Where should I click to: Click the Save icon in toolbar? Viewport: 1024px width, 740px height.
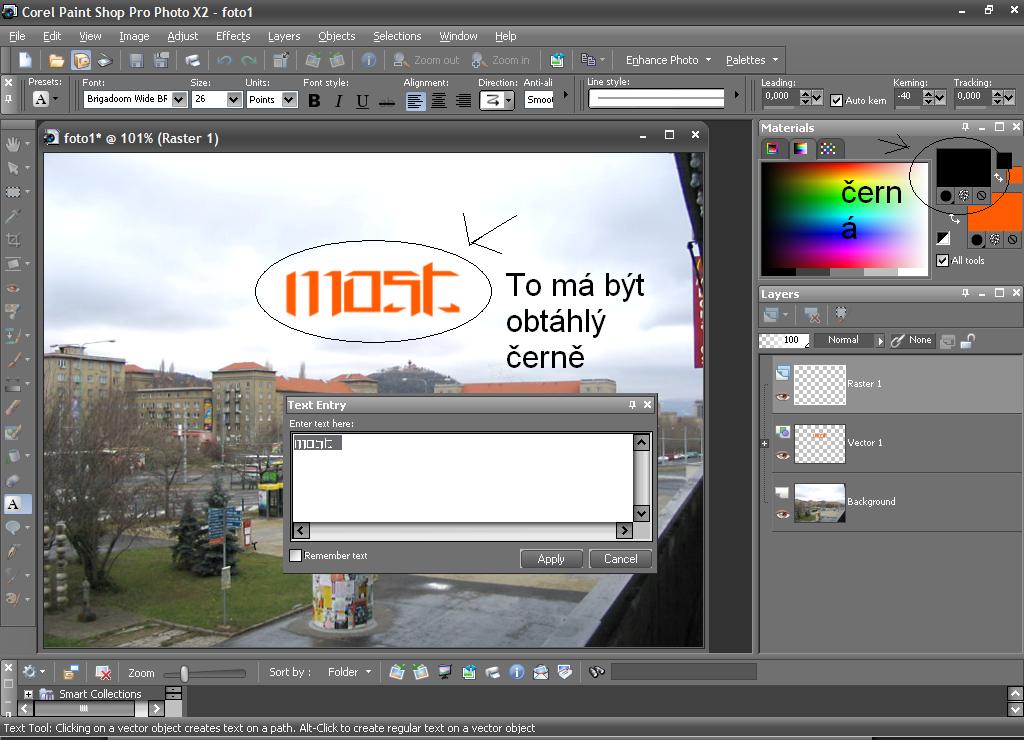(135, 61)
